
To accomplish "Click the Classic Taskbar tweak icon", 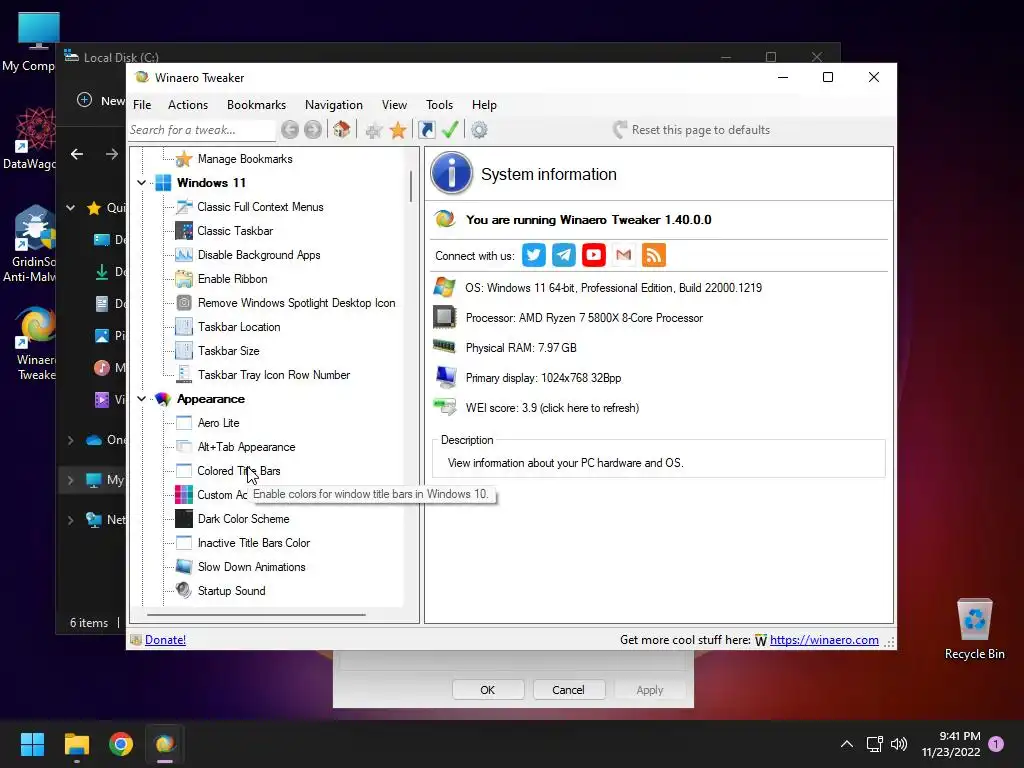I will [184, 231].
